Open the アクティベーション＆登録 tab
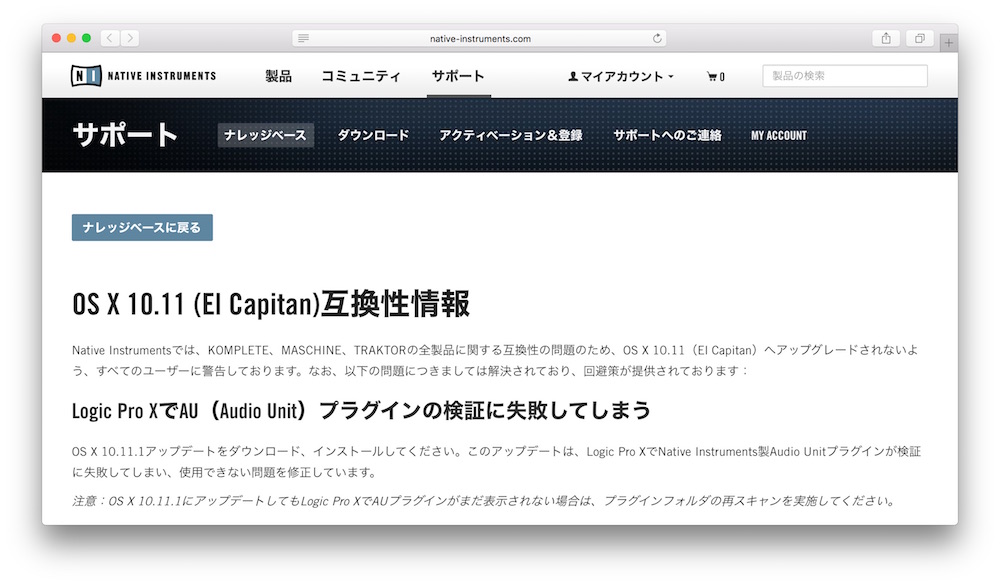Image resolution: width=1000 pixels, height=585 pixels. [511, 135]
